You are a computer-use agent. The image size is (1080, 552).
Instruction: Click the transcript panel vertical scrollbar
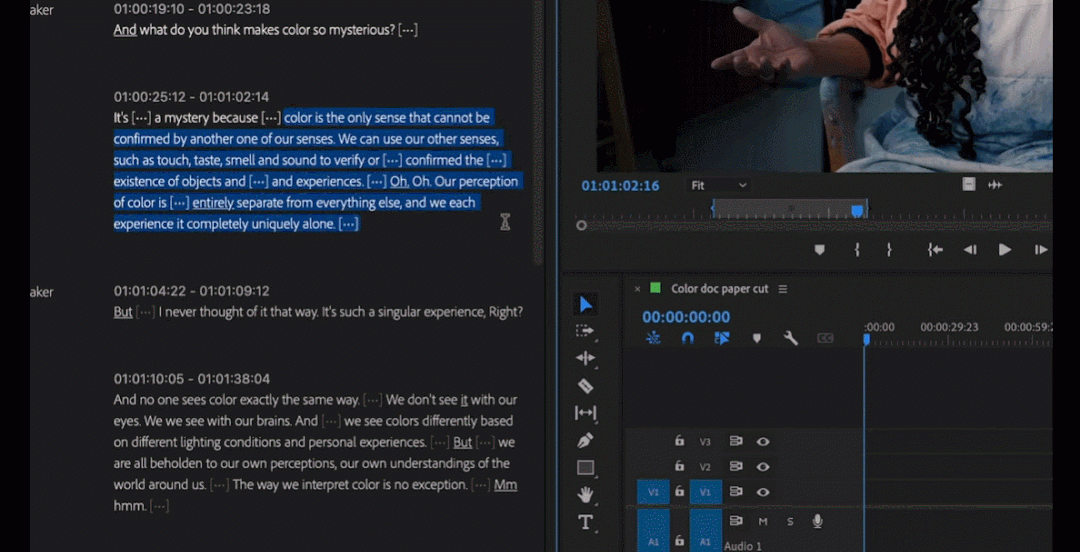[x=539, y=131]
